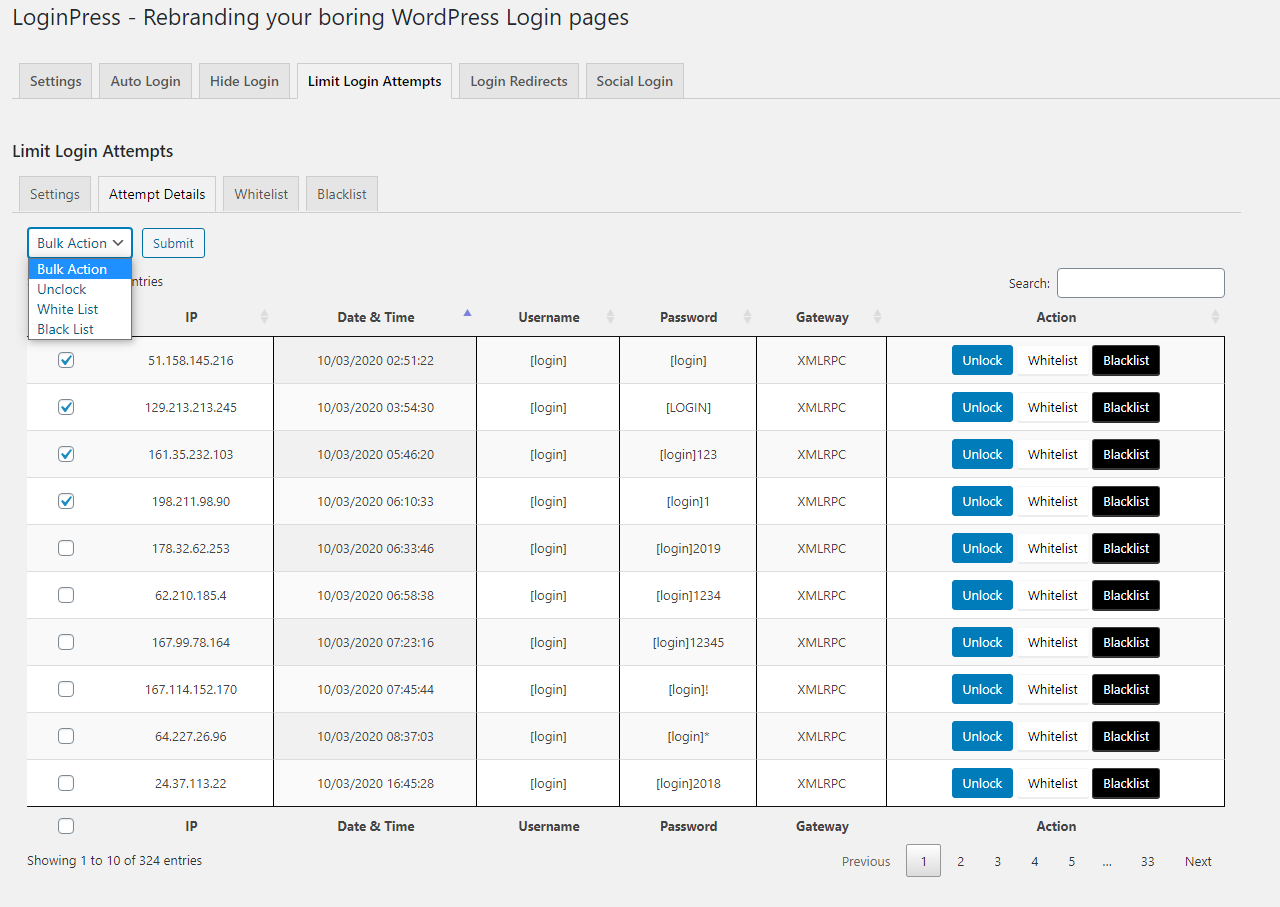Go to the Previous page of entries
1280x907 pixels.
pos(866,861)
